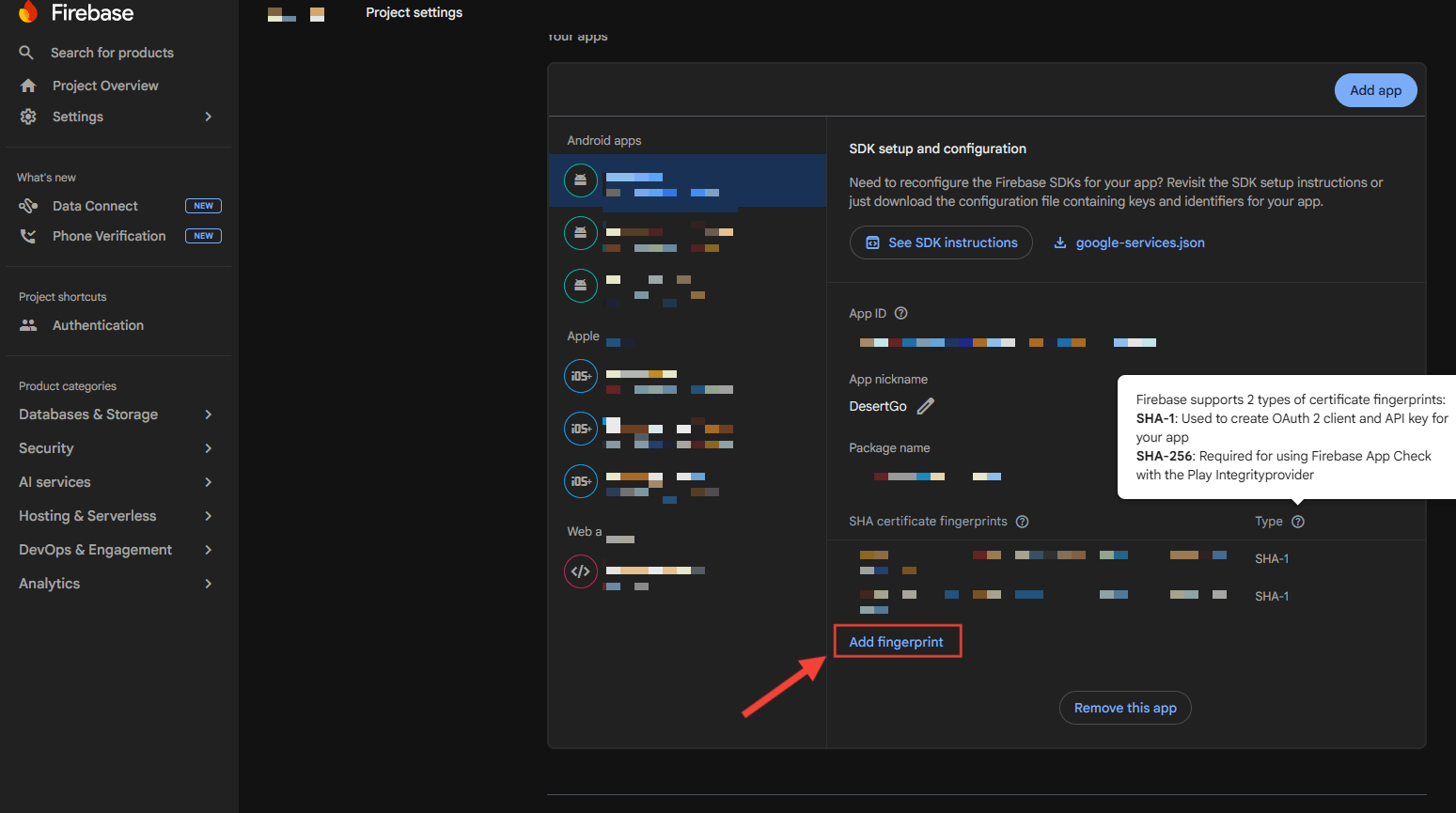This screenshot has width=1456, height=813.
Task: Click the SDK setup and configuration heading
Action: tap(937, 149)
